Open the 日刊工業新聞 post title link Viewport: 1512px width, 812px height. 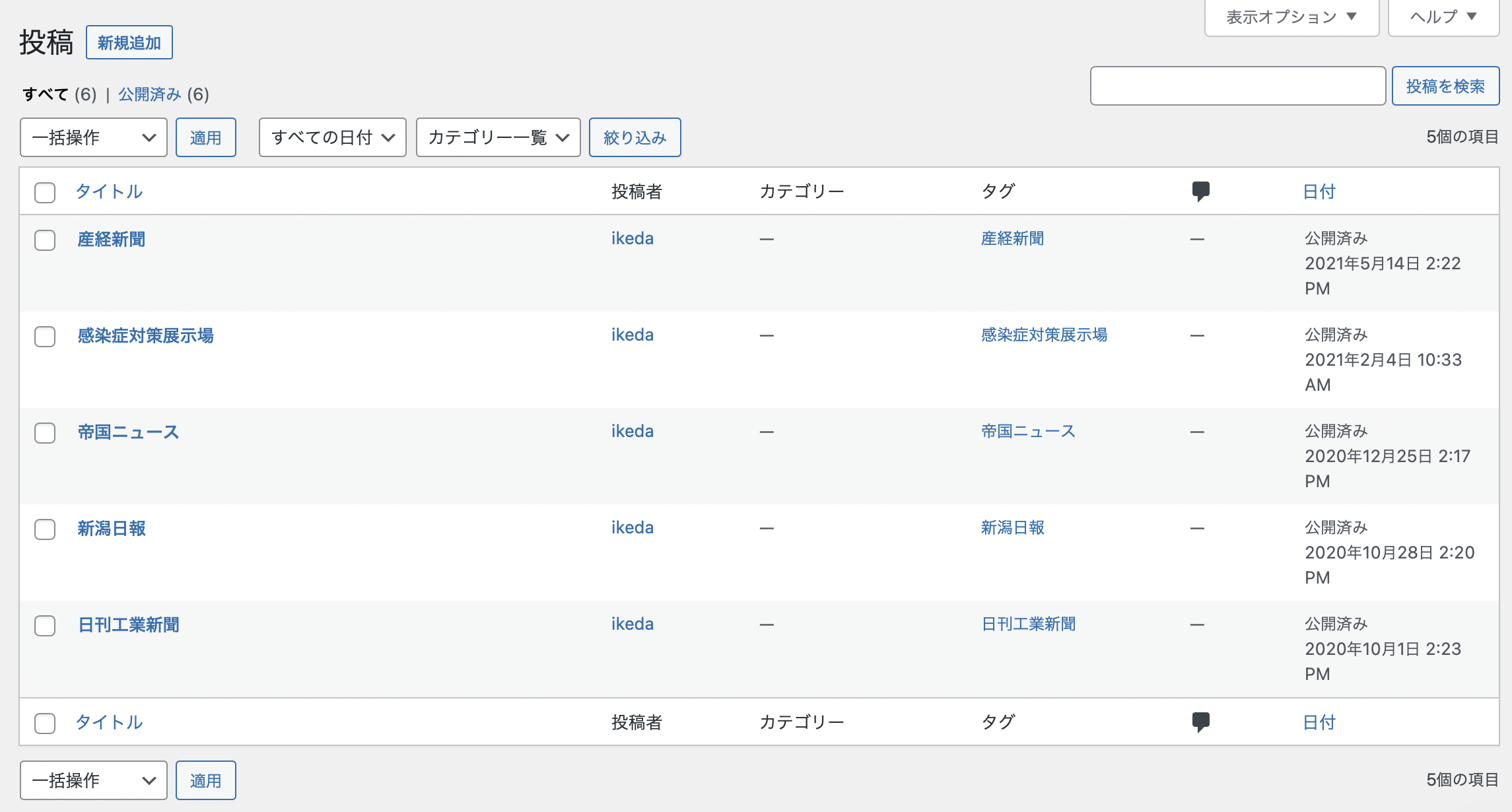[129, 625]
